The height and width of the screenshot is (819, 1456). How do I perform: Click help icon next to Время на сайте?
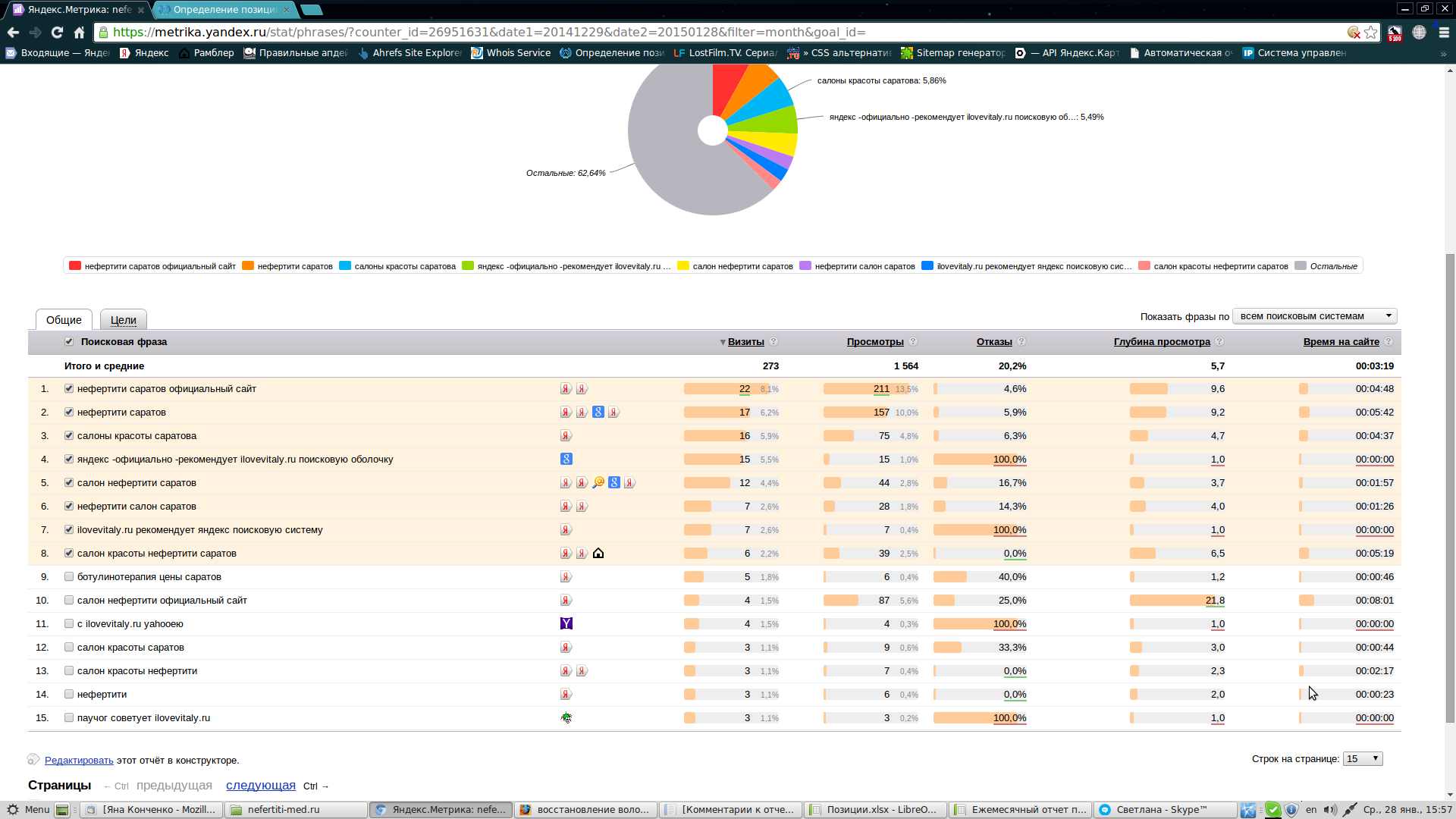coord(1389,341)
